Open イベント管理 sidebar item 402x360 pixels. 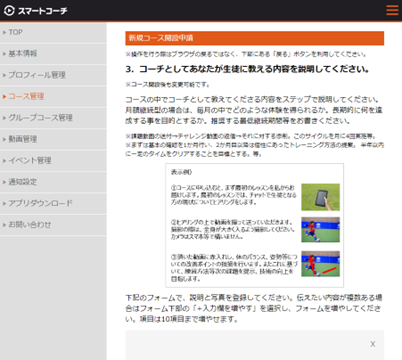pyautogui.click(x=53, y=160)
